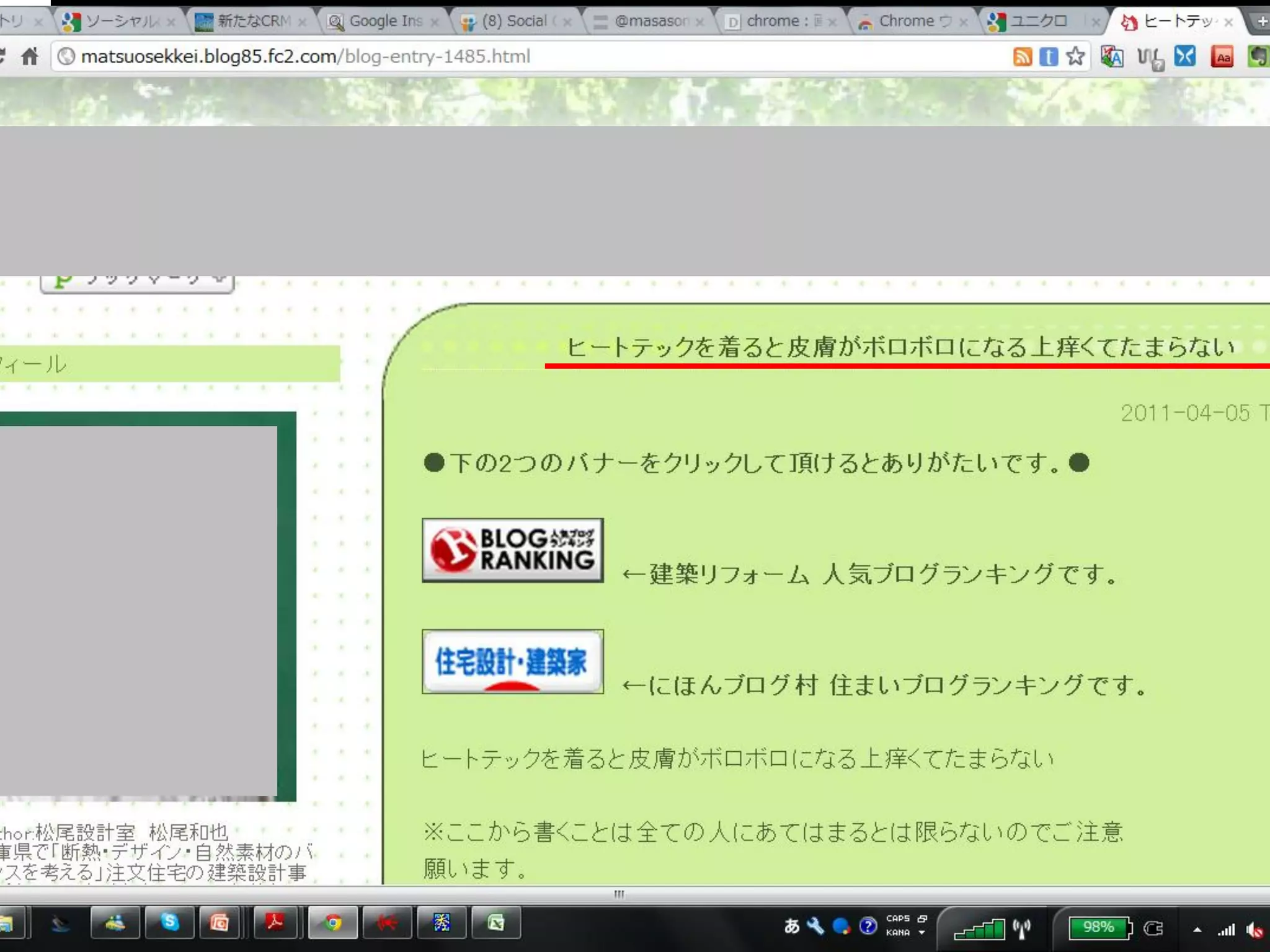
Task: Go to the home page button
Action: click(x=29, y=56)
